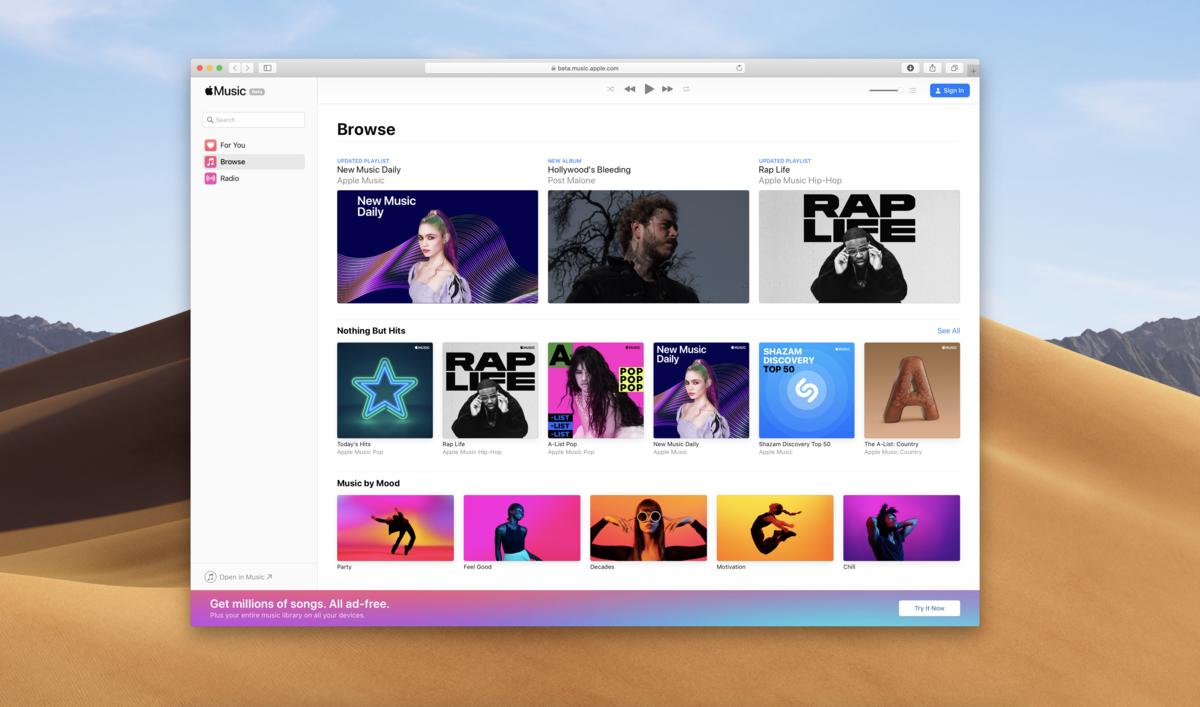Open the Safari share icon

pyautogui.click(x=932, y=68)
